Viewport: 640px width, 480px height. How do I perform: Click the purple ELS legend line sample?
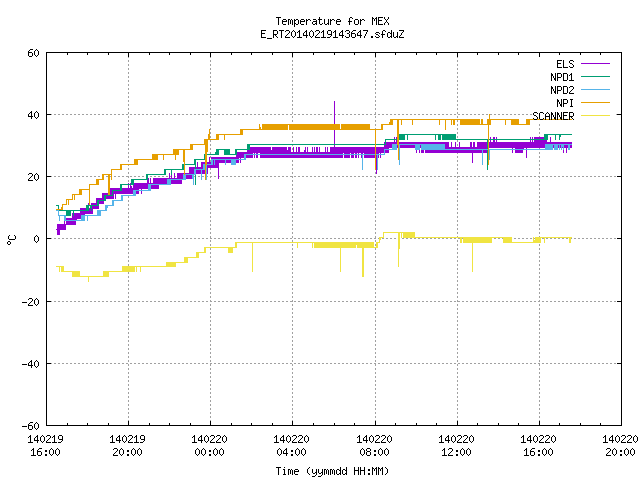595,64
